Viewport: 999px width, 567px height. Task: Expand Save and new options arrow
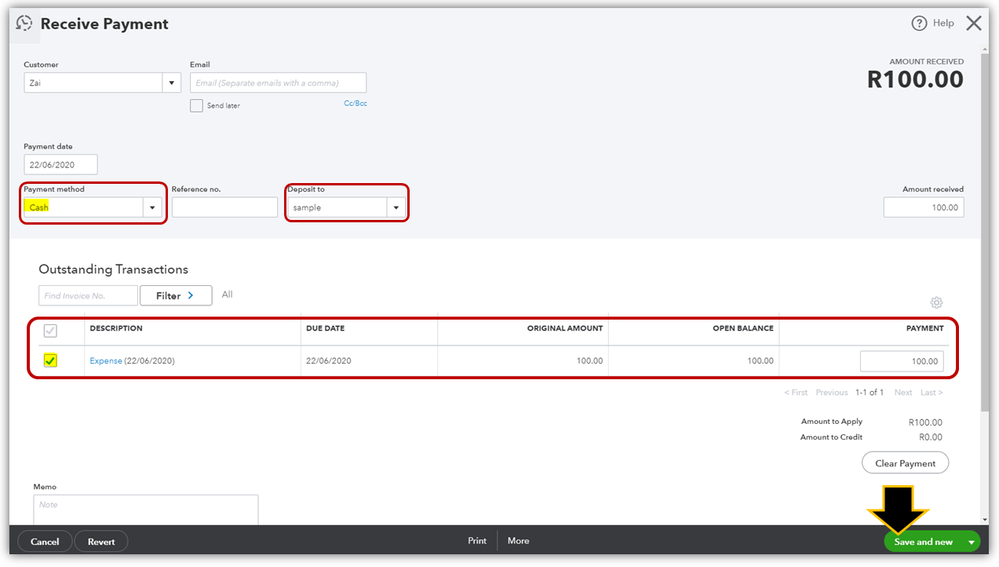971,542
